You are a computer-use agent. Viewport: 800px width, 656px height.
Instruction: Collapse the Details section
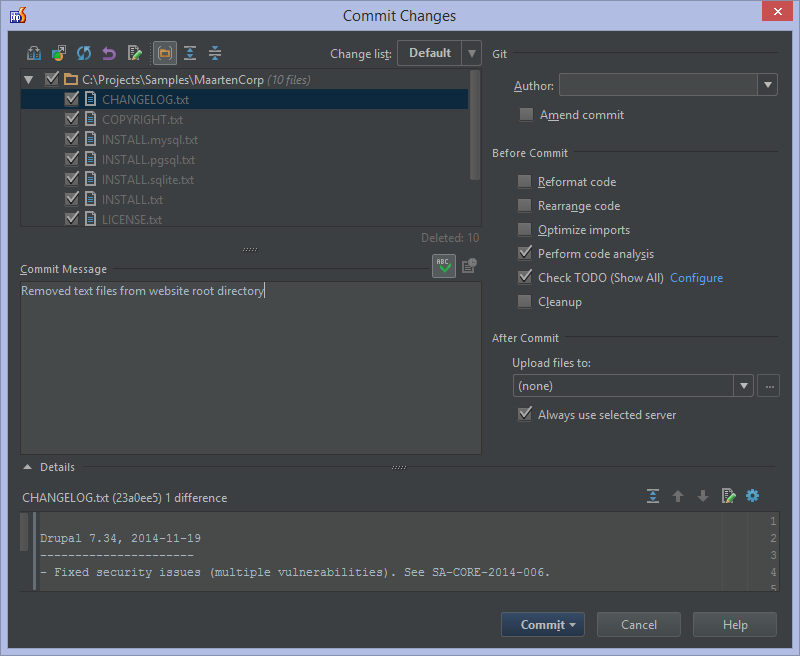(x=28, y=467)
